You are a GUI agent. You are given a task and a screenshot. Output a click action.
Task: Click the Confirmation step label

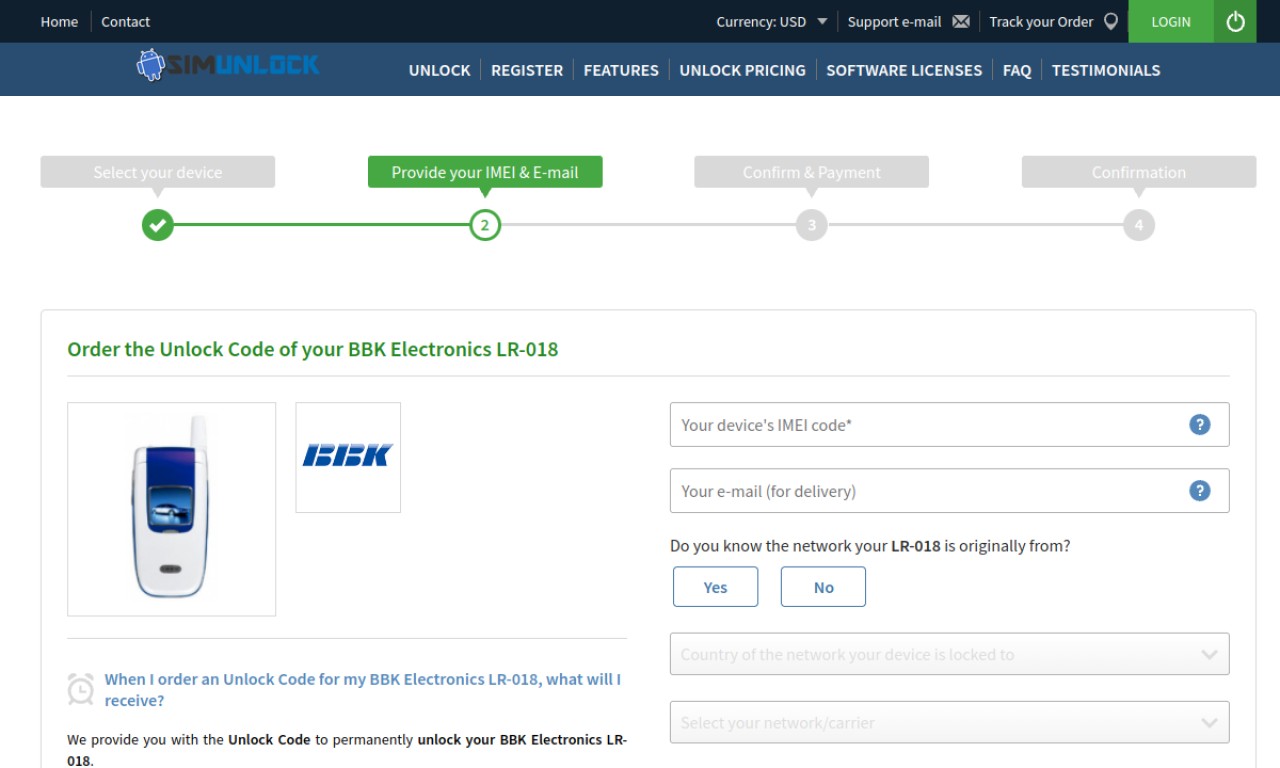1139,172
